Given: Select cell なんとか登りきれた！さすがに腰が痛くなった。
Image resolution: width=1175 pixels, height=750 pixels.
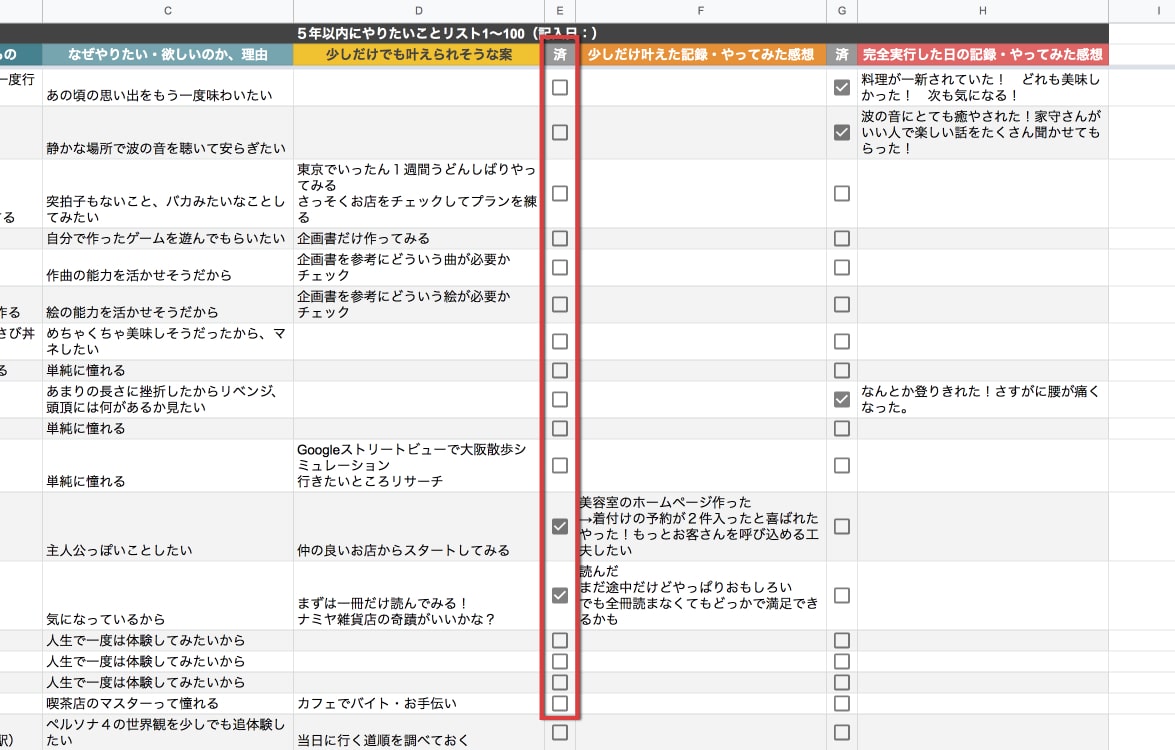Looking at the screenshot, I should tap(982, 399).
